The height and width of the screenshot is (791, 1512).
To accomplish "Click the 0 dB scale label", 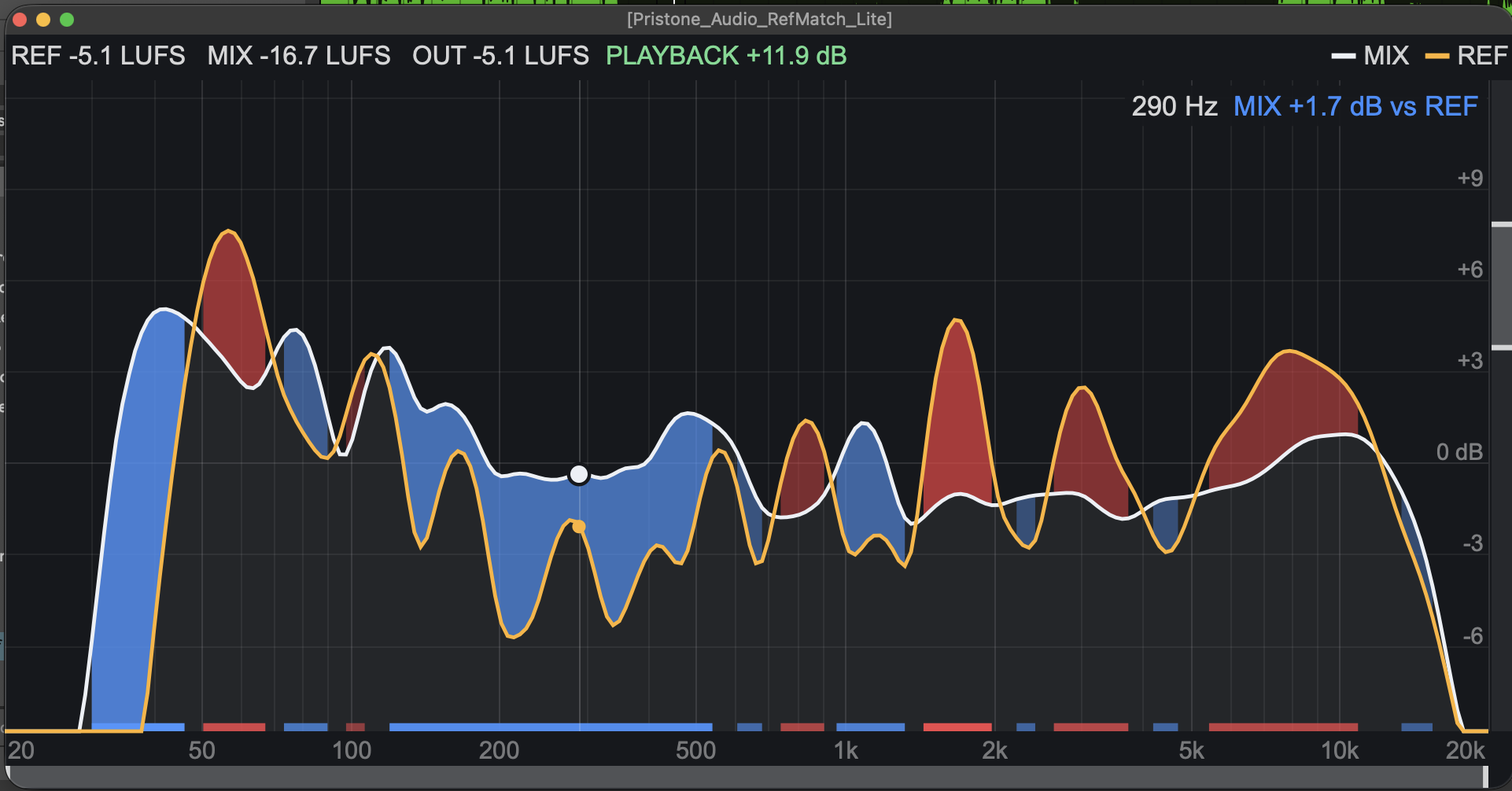I will pos(1459,452).
